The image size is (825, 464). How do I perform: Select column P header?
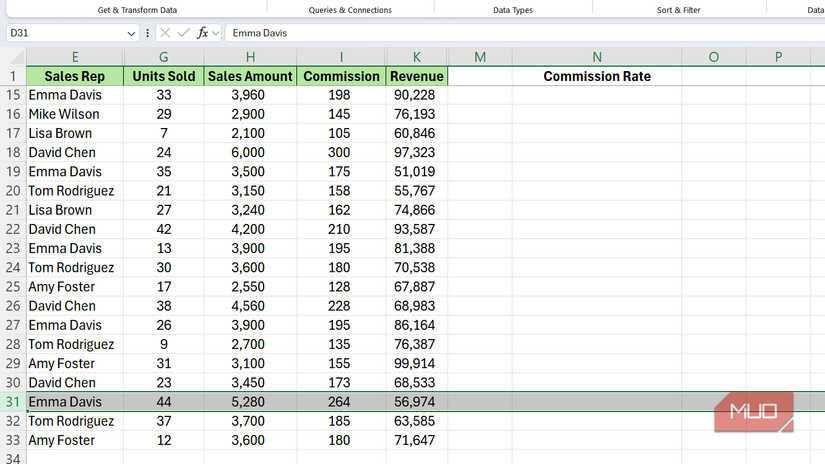coord(778,57)
